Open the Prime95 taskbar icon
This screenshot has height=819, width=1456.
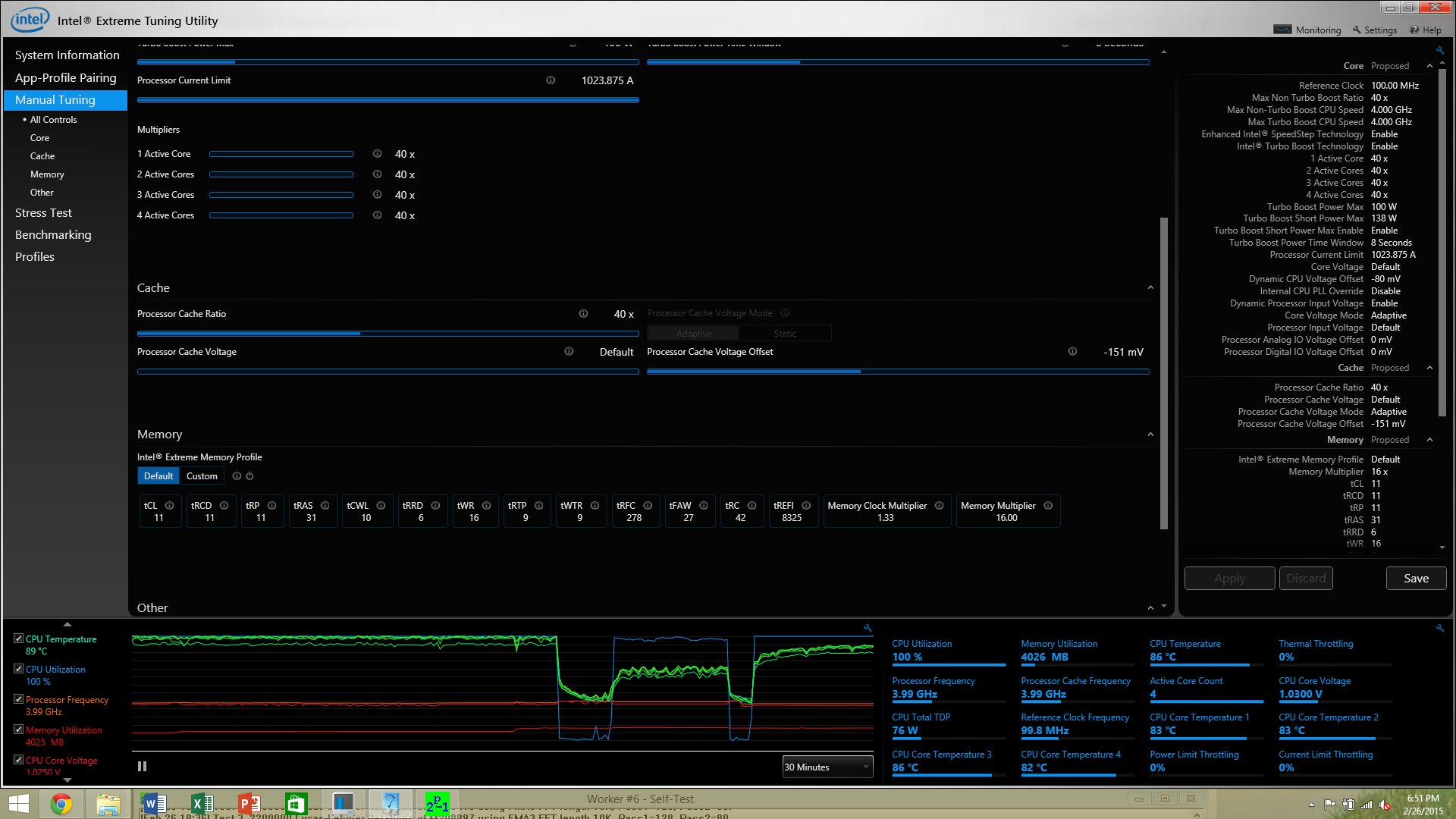tap(438, 804)
